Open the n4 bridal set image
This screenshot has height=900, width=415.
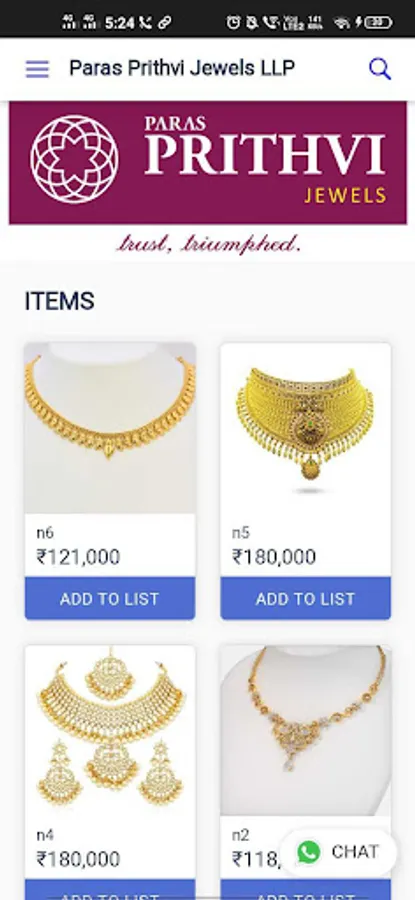[110, 730]
